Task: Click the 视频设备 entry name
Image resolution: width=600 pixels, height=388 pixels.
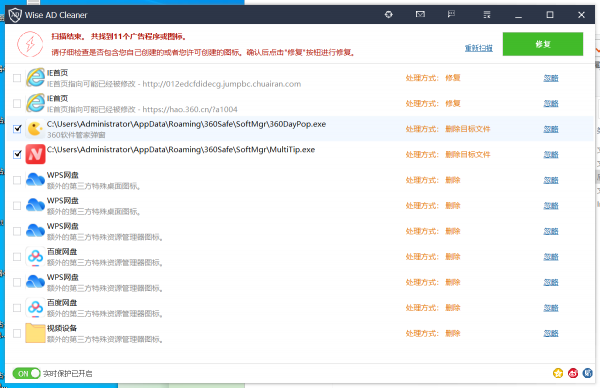Action: pyautogui.click(x=62, y=328)
